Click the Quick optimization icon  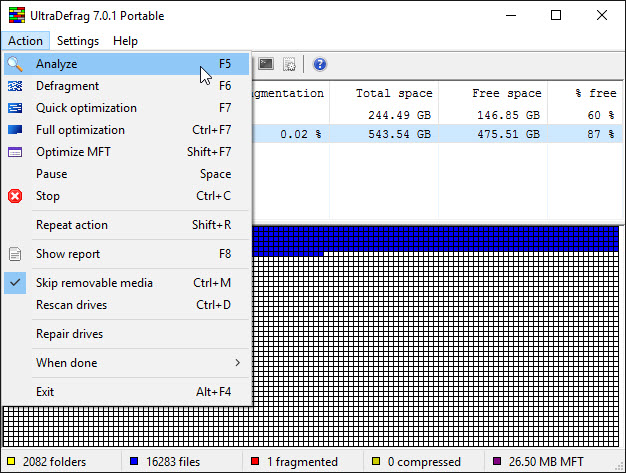pos(15,108)
